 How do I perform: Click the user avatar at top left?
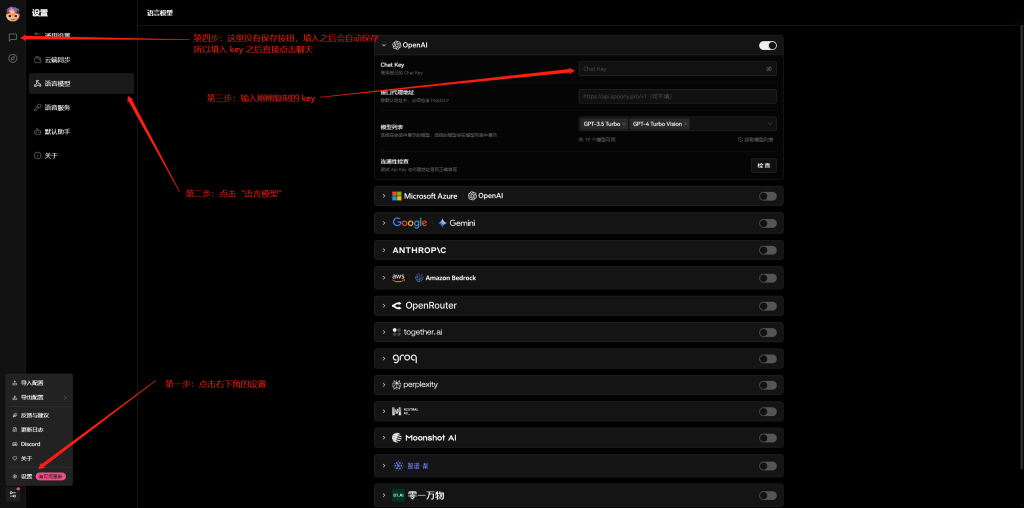(13, 13)
